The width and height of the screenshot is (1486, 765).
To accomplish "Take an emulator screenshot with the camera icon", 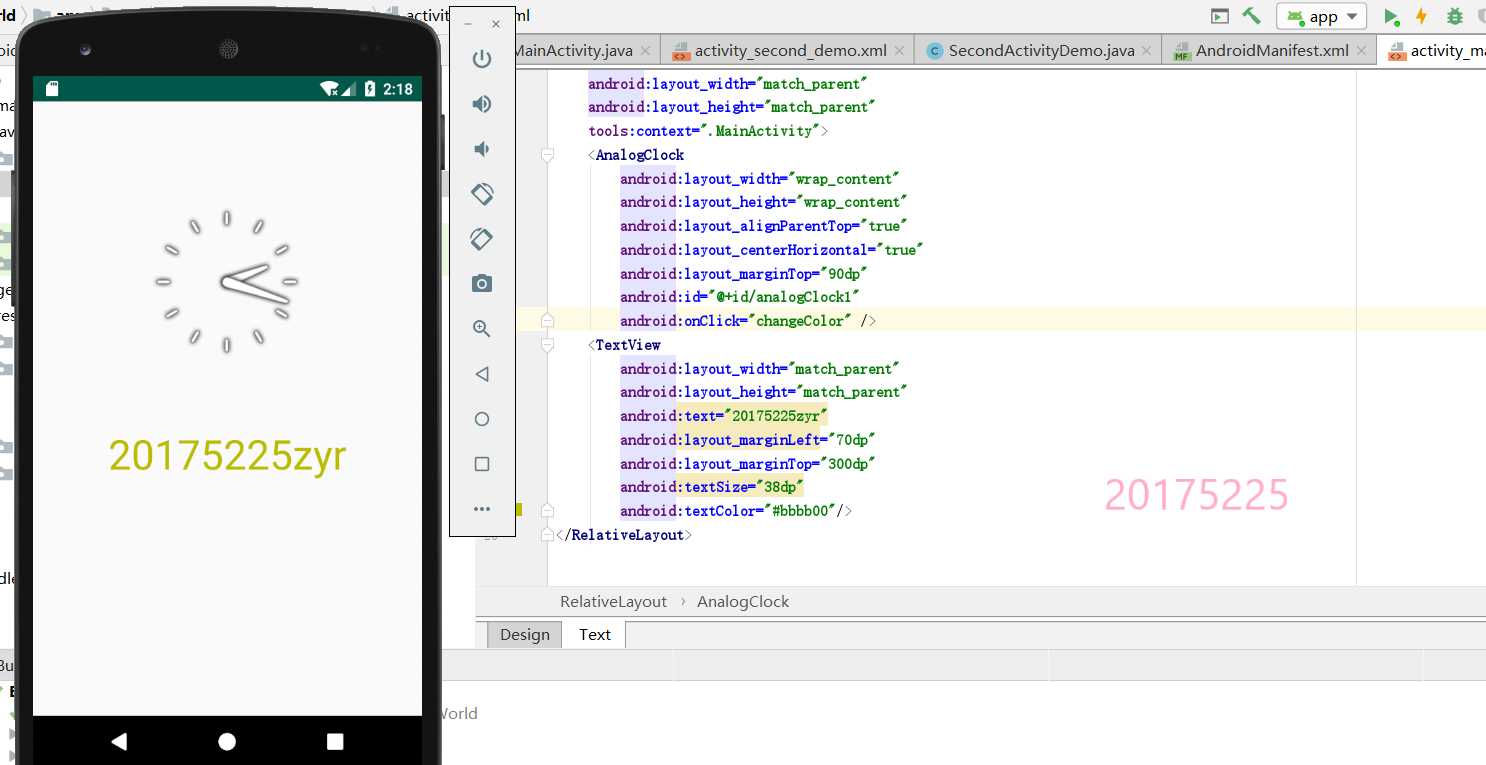I will 482,284.
